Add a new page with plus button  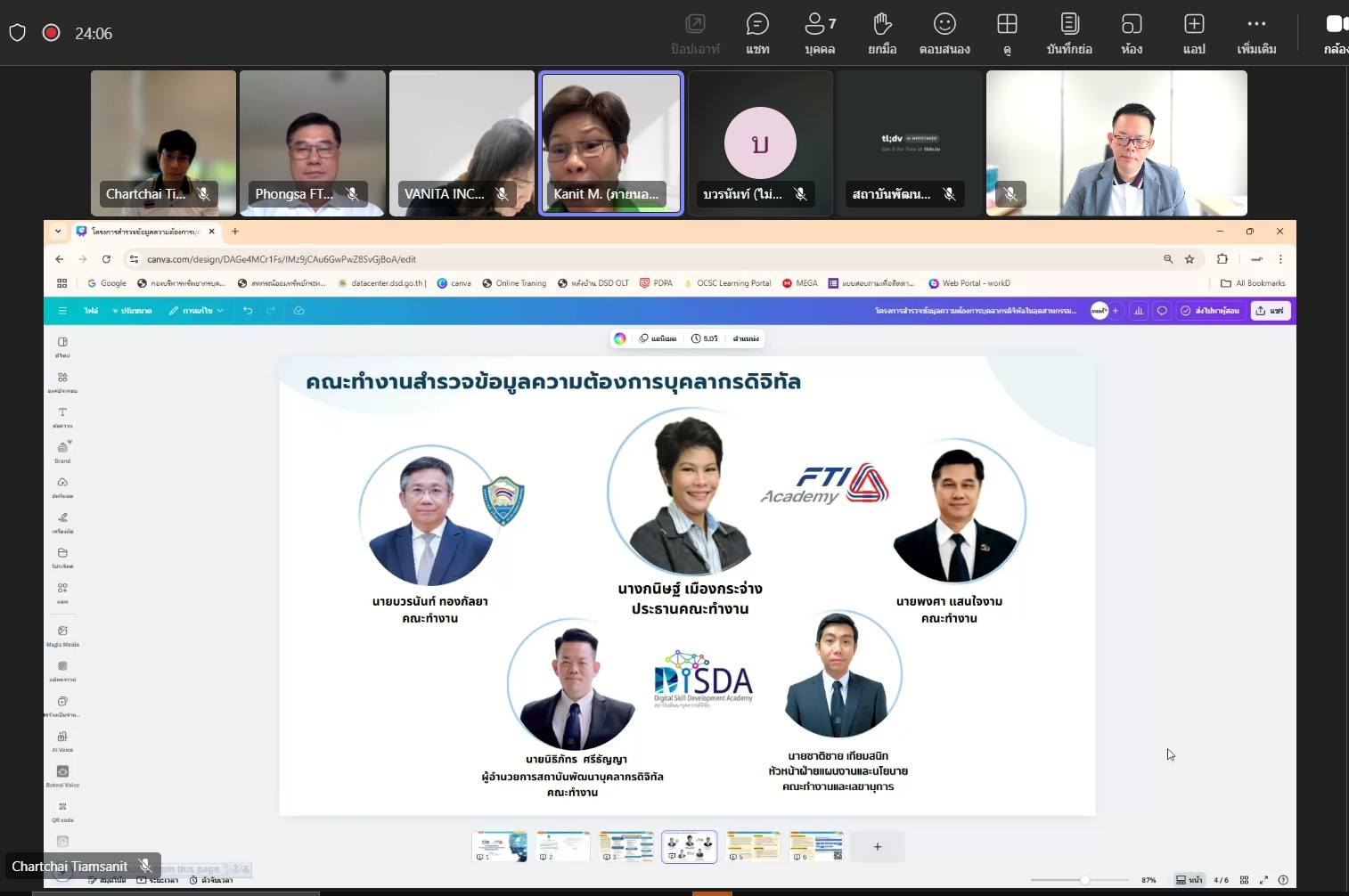(877, 847)
